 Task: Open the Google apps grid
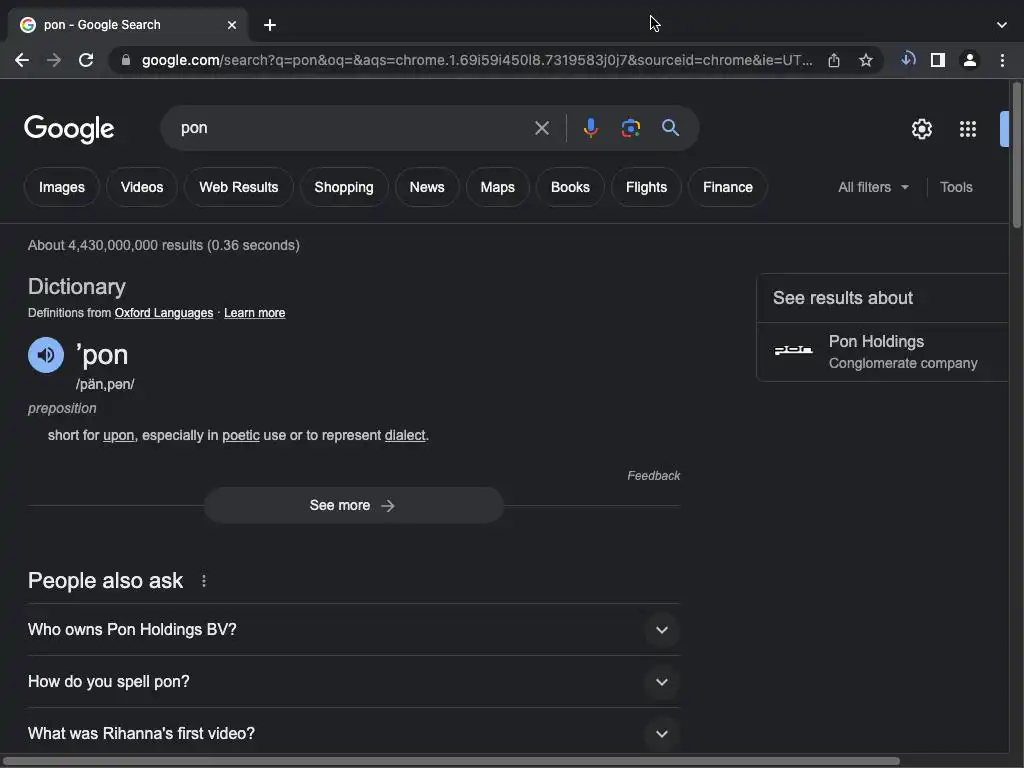[968, 129]
